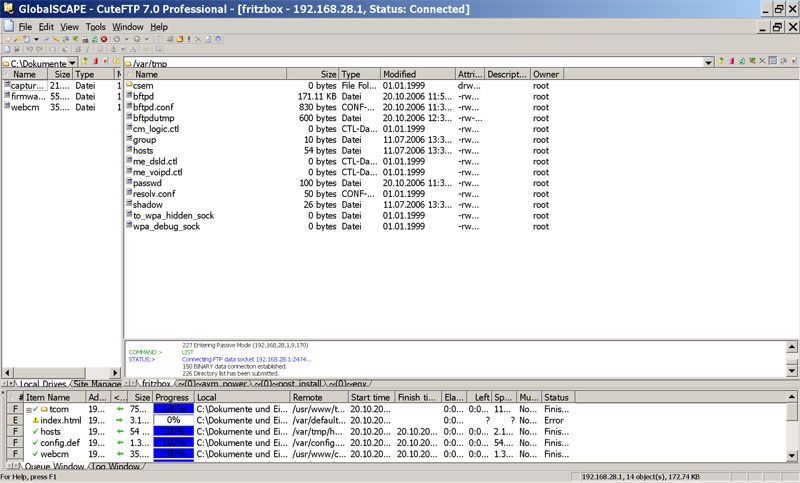Click the new-file icon in HTML editor toolbar
This screenshot has width=800, height=483.
coord(7,49)
